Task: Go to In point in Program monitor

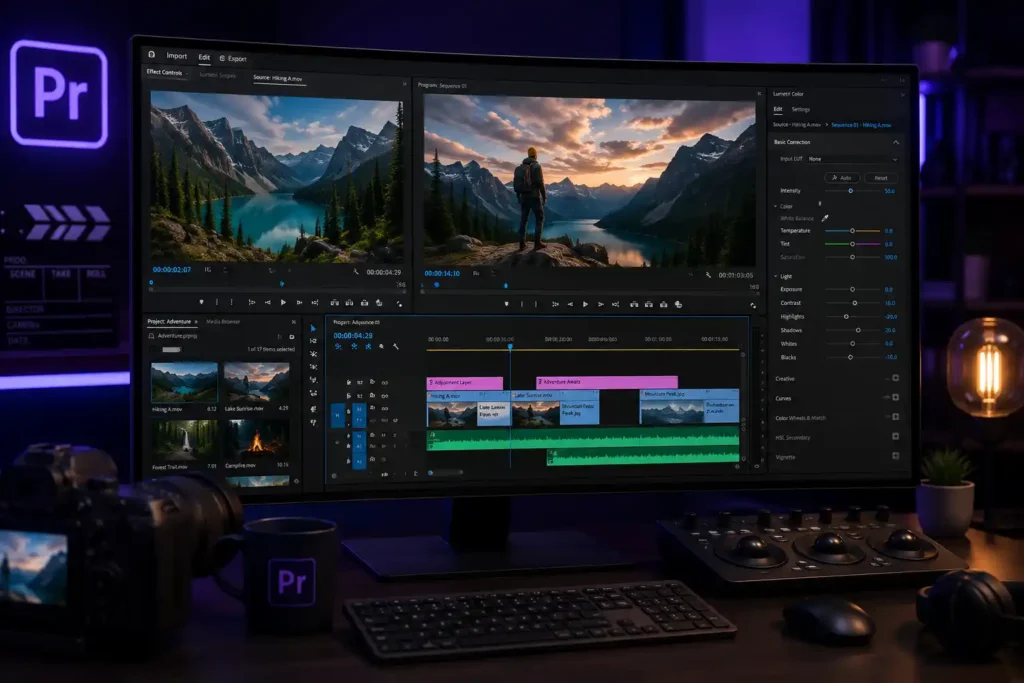Action: 555,304
